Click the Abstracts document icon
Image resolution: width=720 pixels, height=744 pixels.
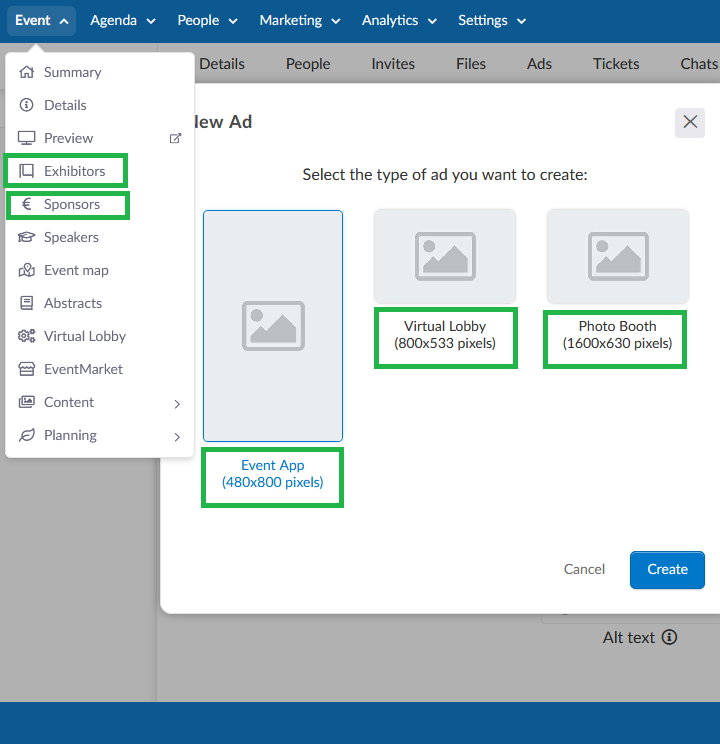pos(27,303)
